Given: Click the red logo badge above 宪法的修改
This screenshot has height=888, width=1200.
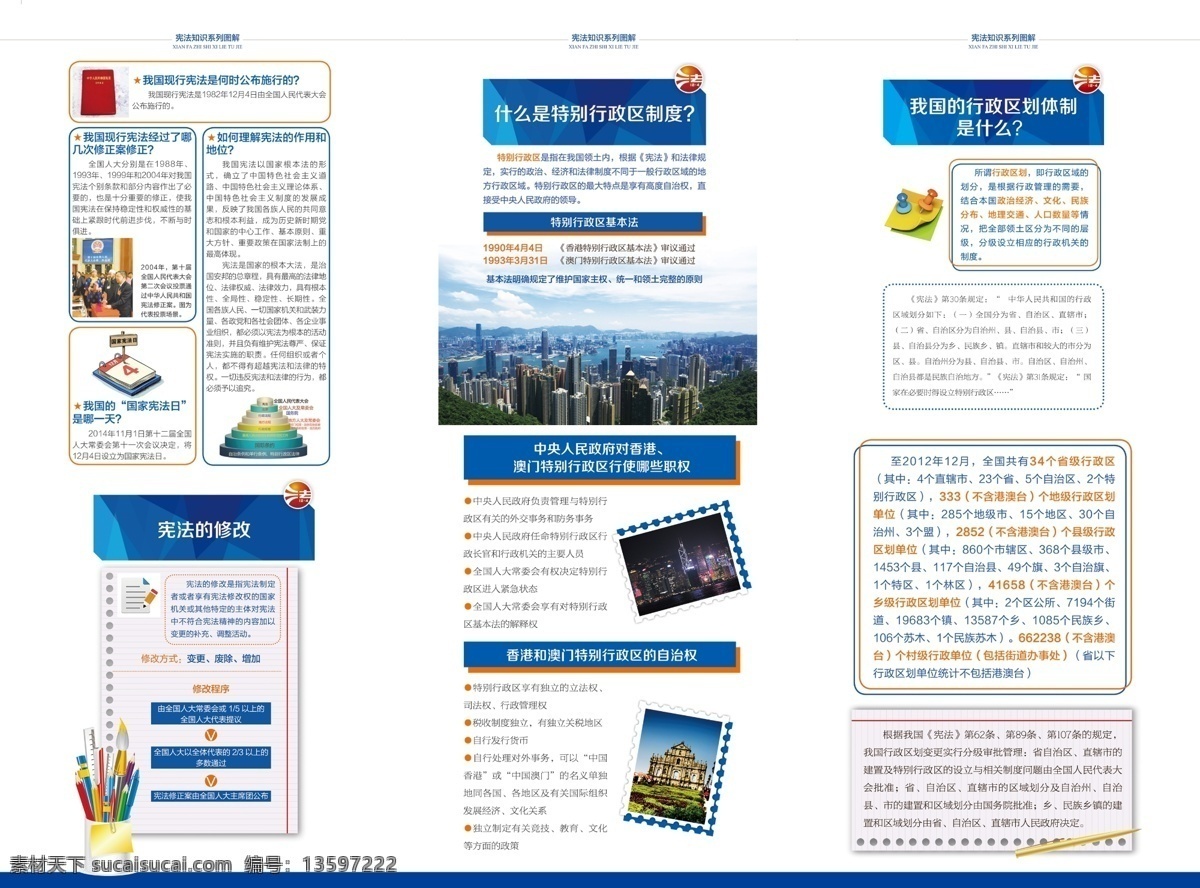Looking at the screenshot, I should pyautogui.click(x=299, y=491).
